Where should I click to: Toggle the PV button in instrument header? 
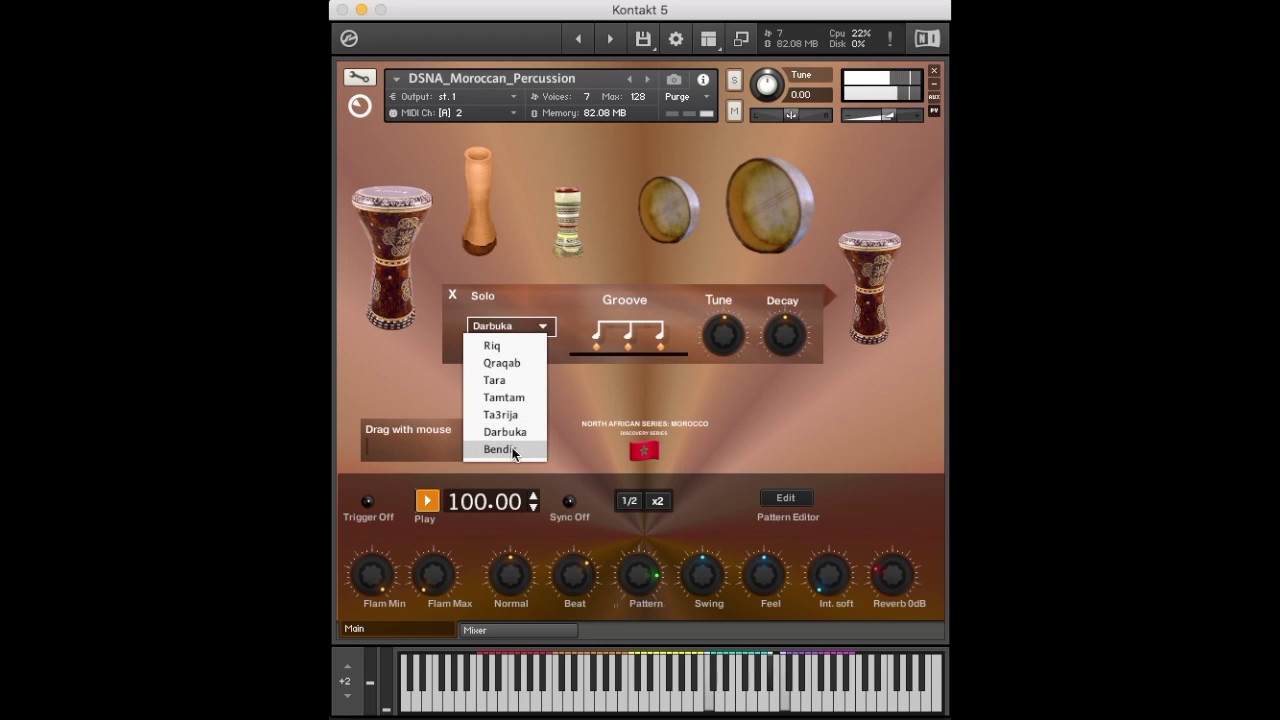click(x=934, y=111)
